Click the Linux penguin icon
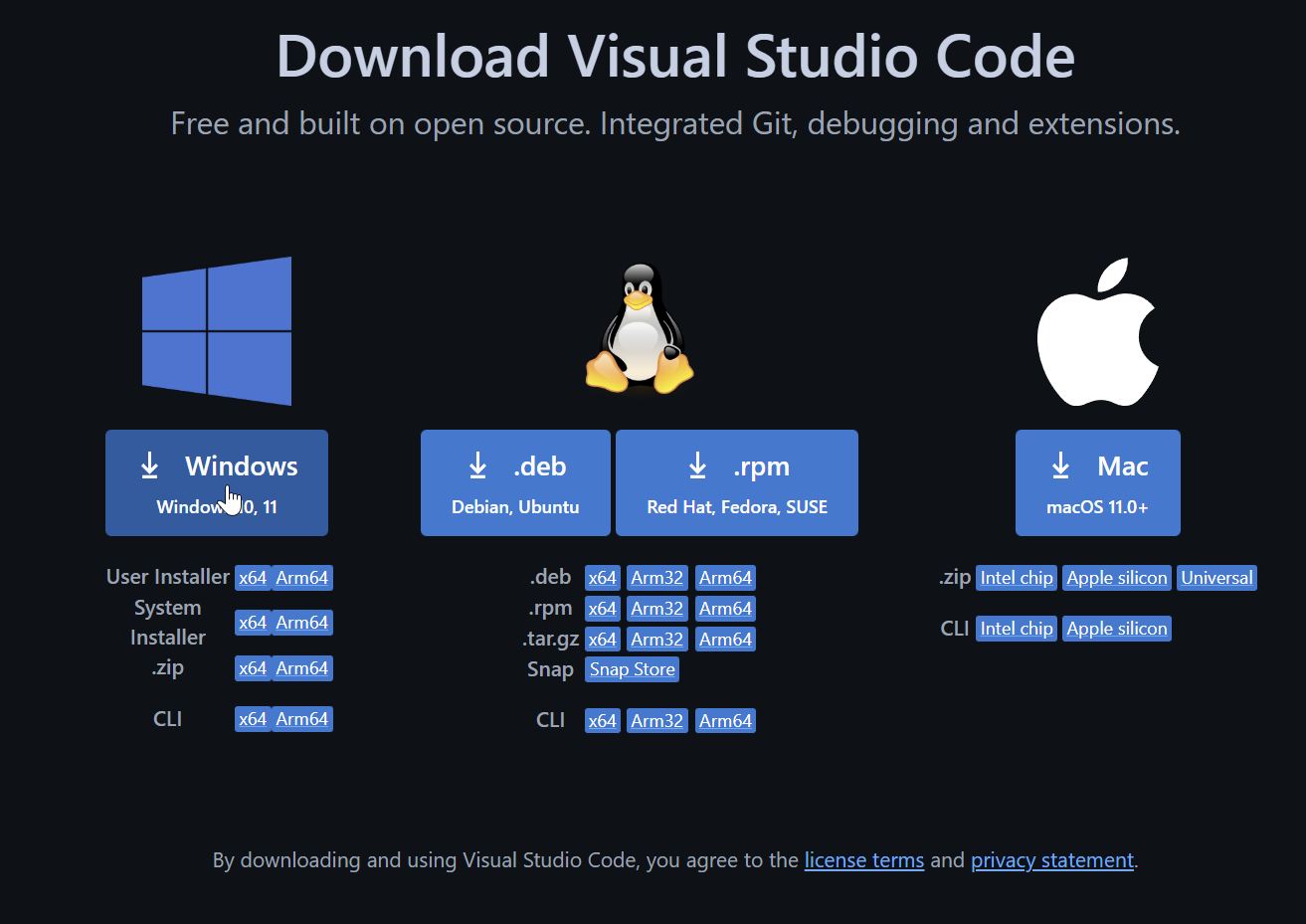Screen dimensions: 1306x924 pos(638,328)
